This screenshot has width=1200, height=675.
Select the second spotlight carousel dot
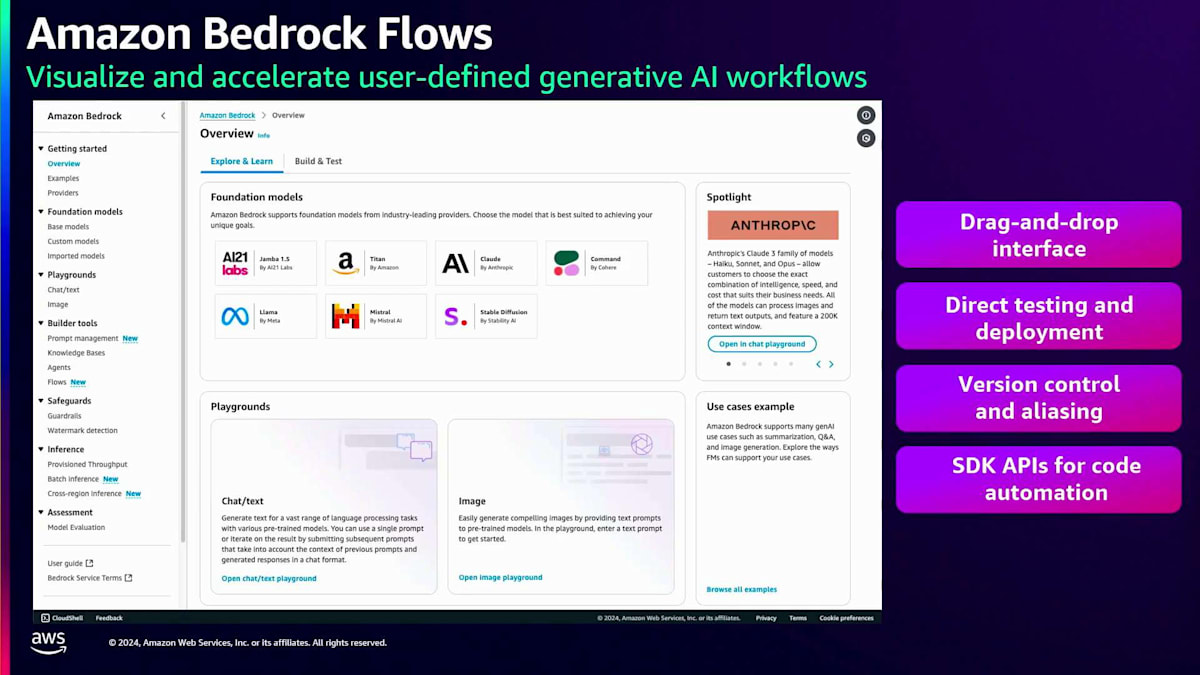744,364
